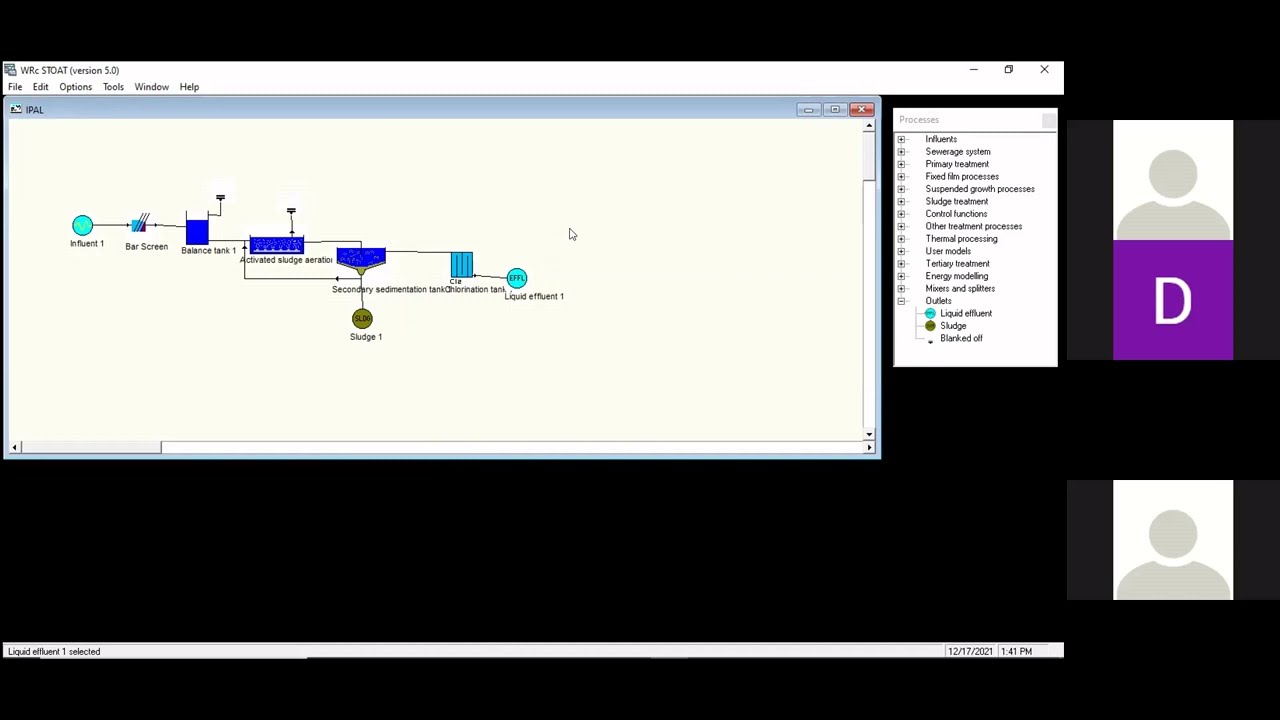Viewport: 1280px width, 720px height.
Task: Expand the Tertiary treatment node
Action: click(901, 264)
